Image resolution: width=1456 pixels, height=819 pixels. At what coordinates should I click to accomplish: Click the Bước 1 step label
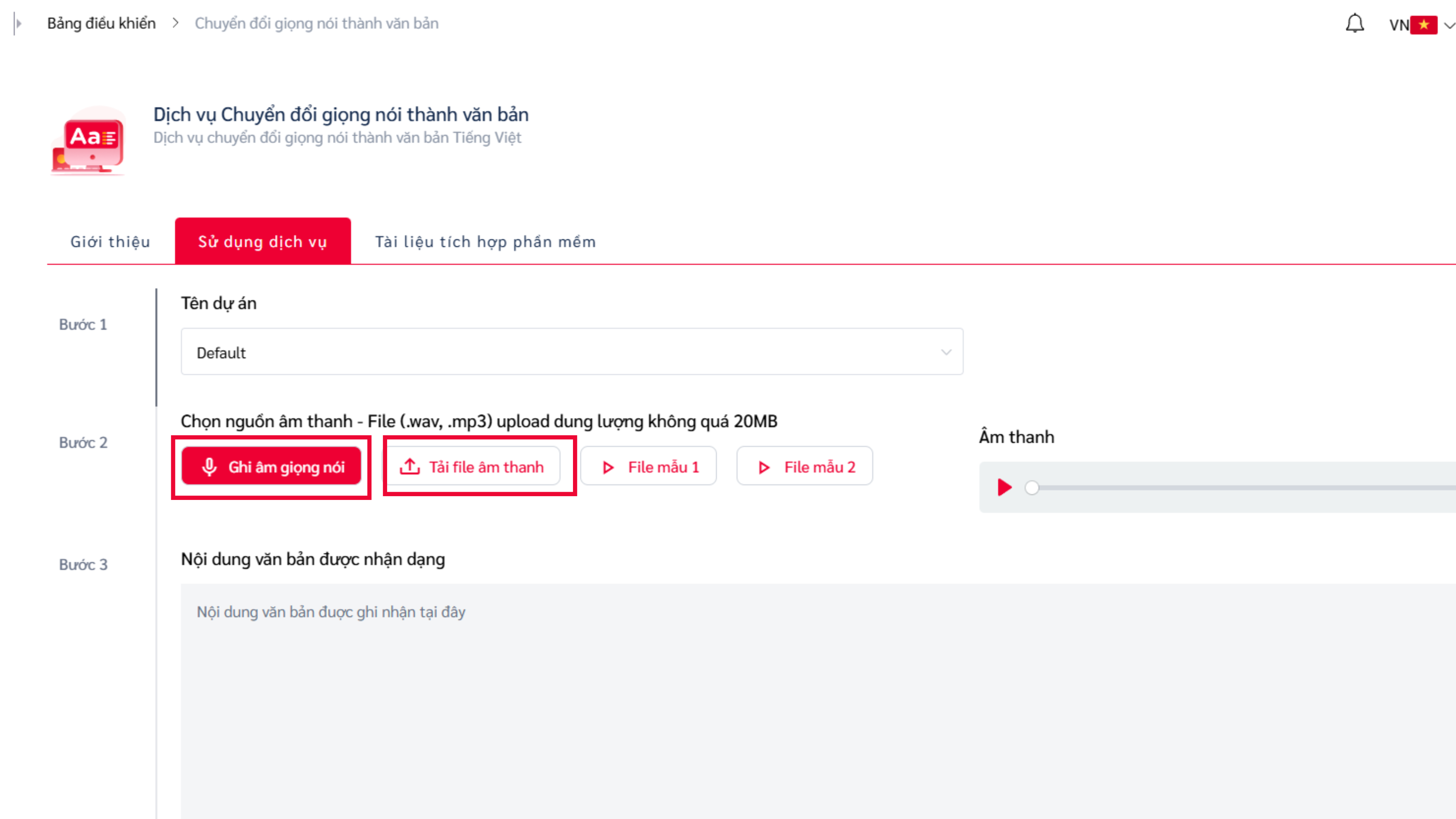pyautogui.click(x=83, y=325)
